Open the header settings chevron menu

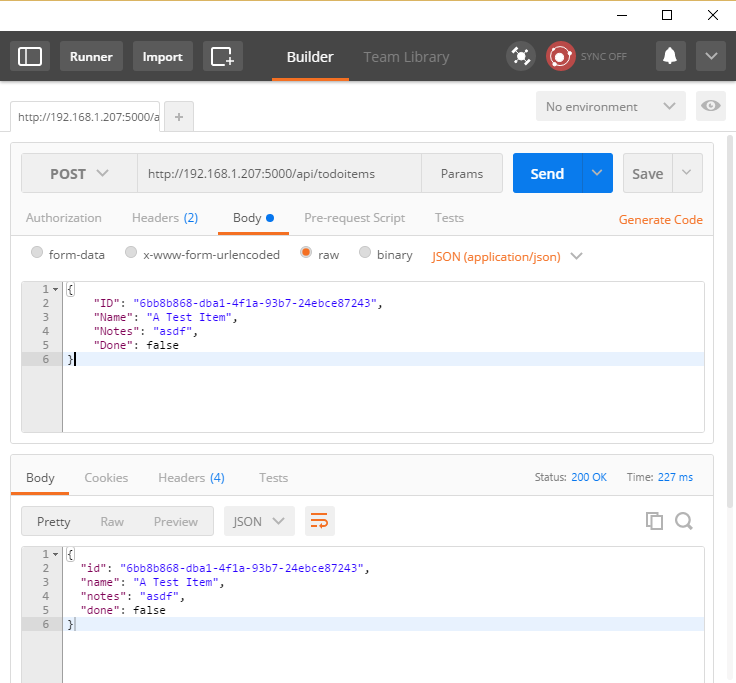point(711,56)
